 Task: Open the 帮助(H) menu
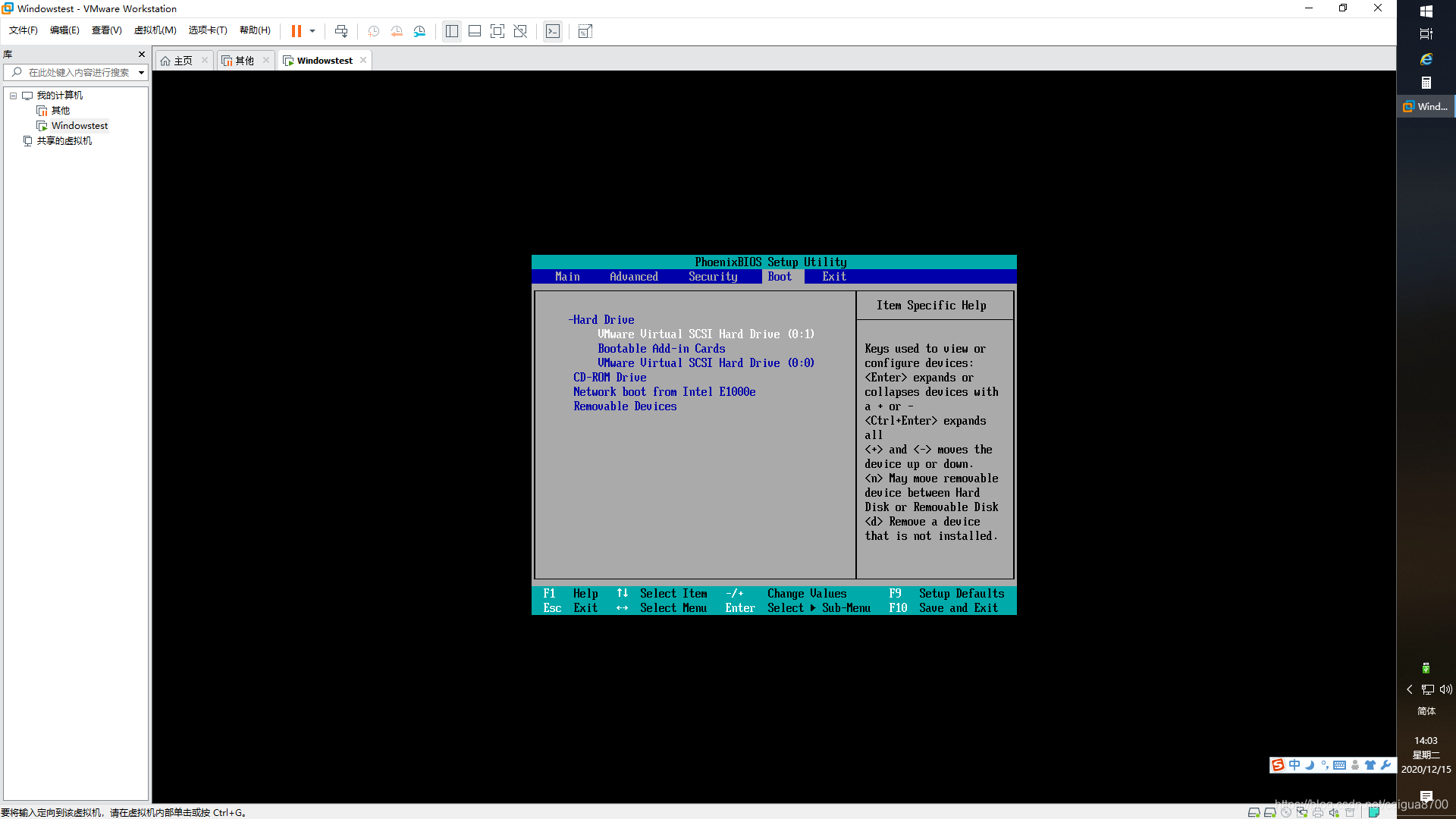pyautogui.click(x=255, y=30)
